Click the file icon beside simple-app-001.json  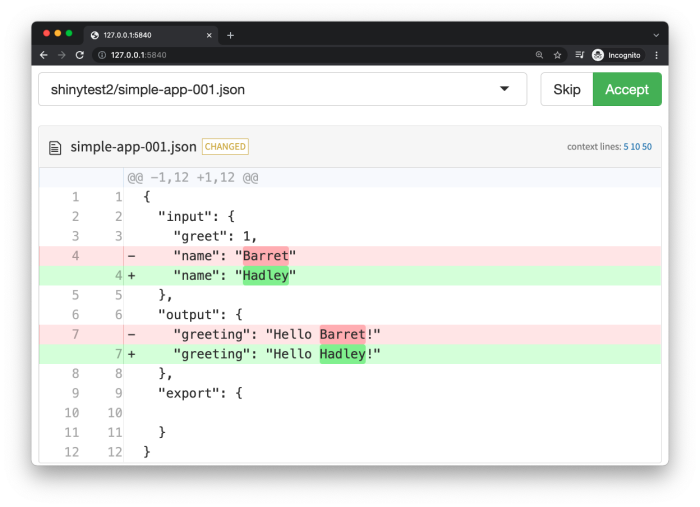pyautogui.click(x=56, y=147)
